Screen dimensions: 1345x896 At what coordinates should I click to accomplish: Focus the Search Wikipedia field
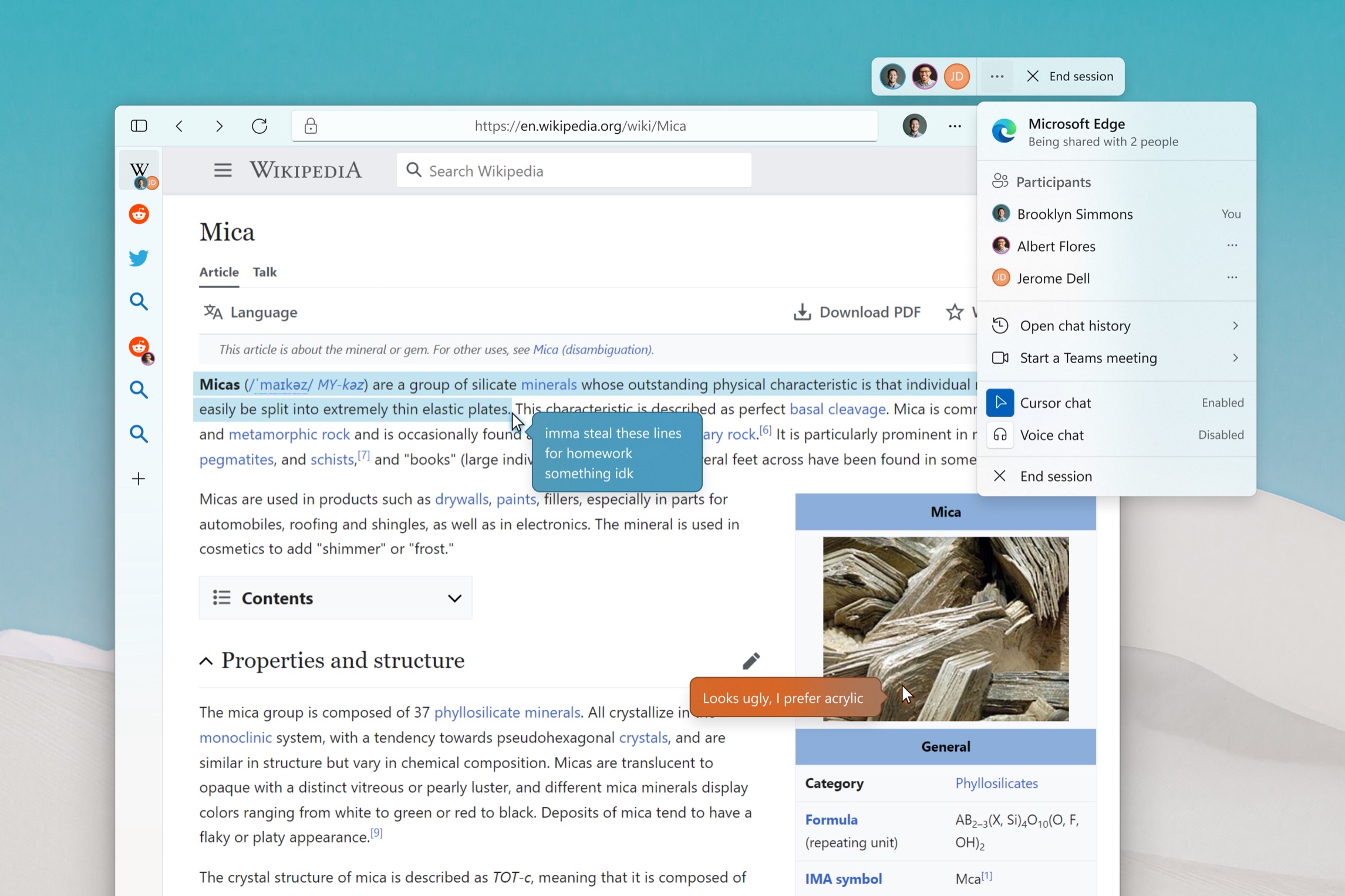(x=574, y=171)
